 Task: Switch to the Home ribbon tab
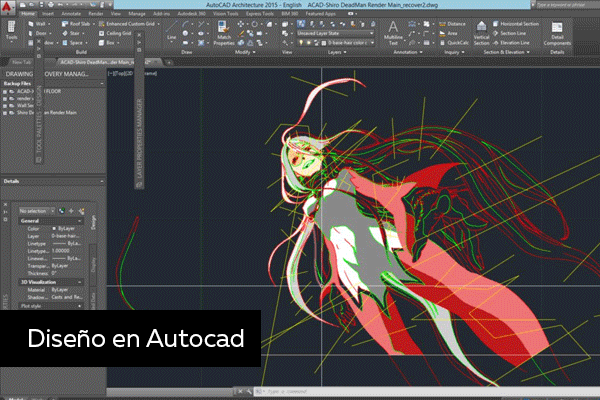pos(28,14)
